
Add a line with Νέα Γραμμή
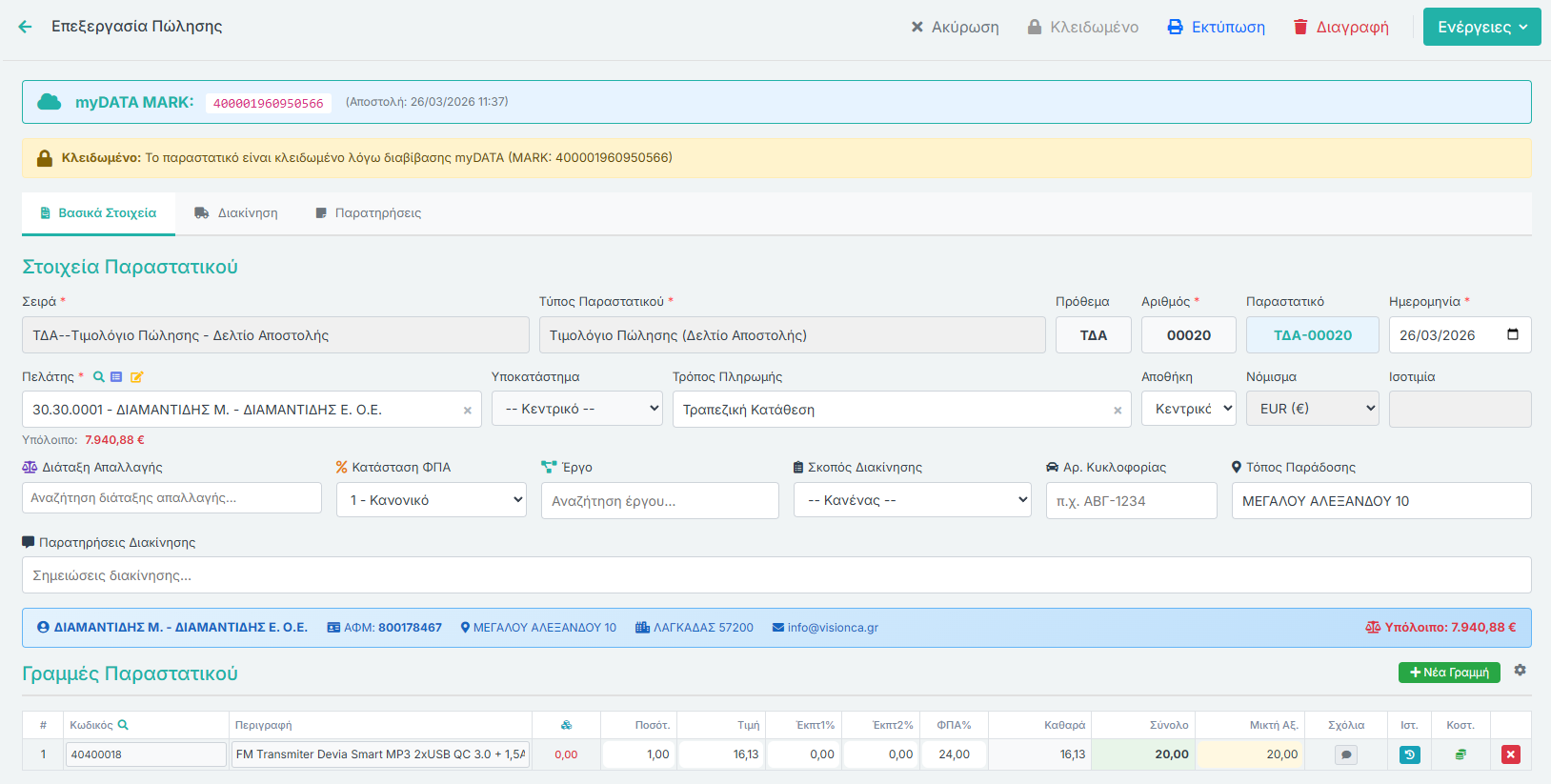tap(1449, 673)
